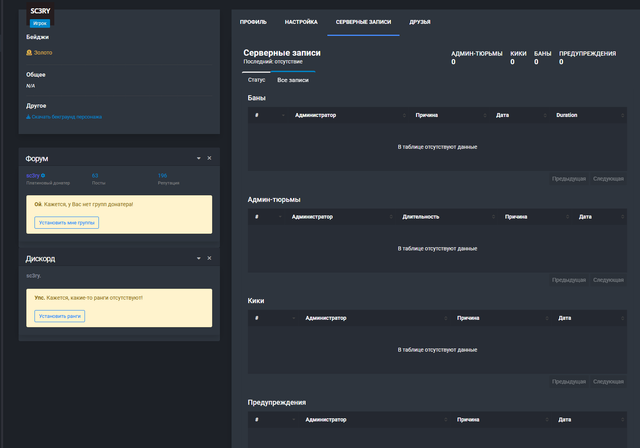Select the Статус sub-tab
640x448 pixels.
pyautogui.click(x=256, y=80)
